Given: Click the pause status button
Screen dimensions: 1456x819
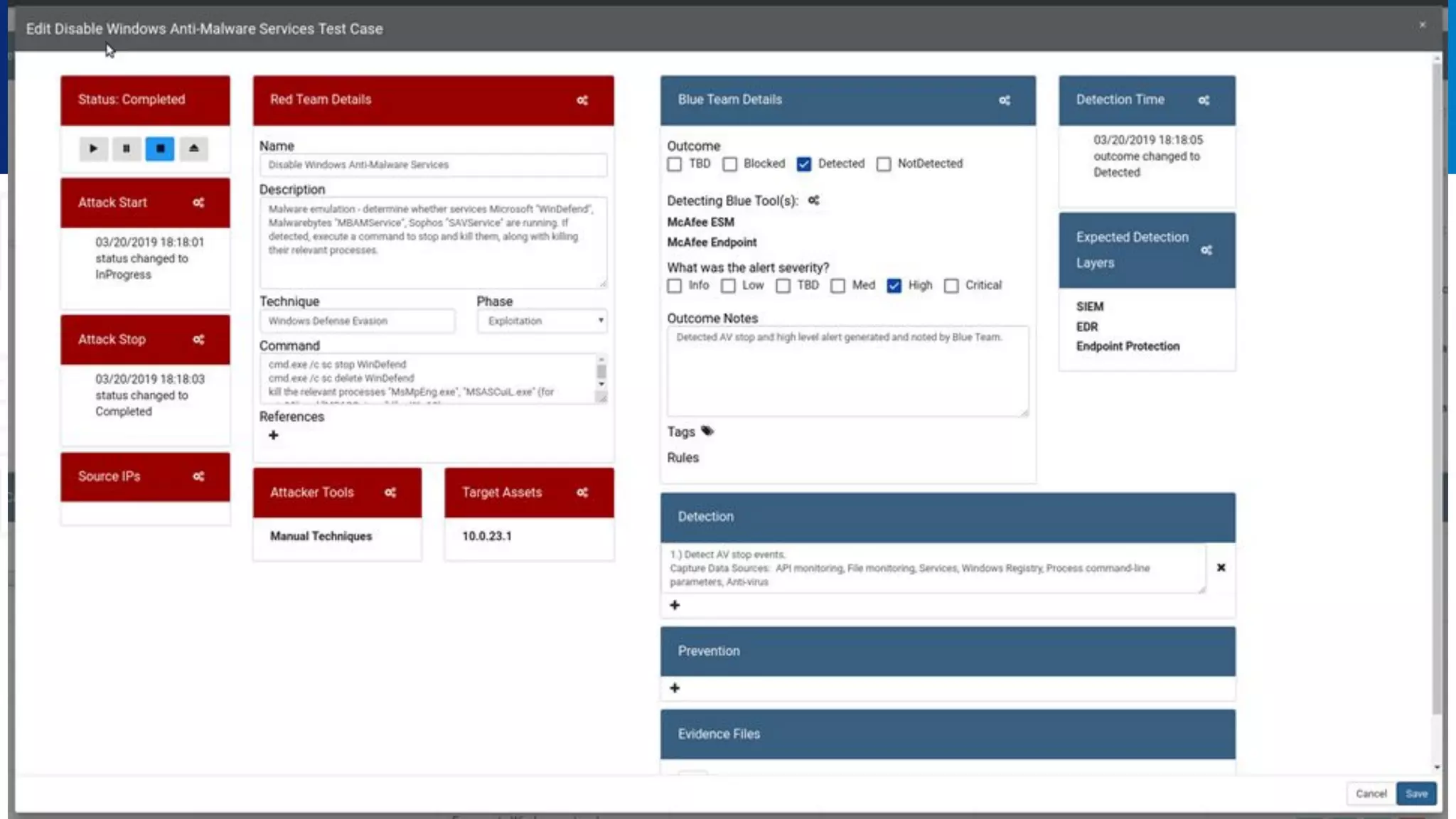Looking at the screenshot, I should (127, 149).
